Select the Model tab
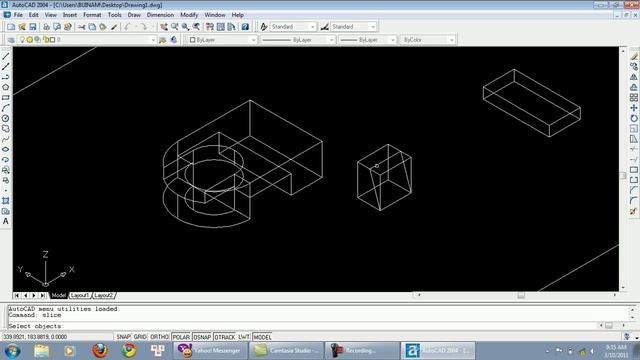The image size is (640, 360). pyautogui.click(x=58, y=295)
